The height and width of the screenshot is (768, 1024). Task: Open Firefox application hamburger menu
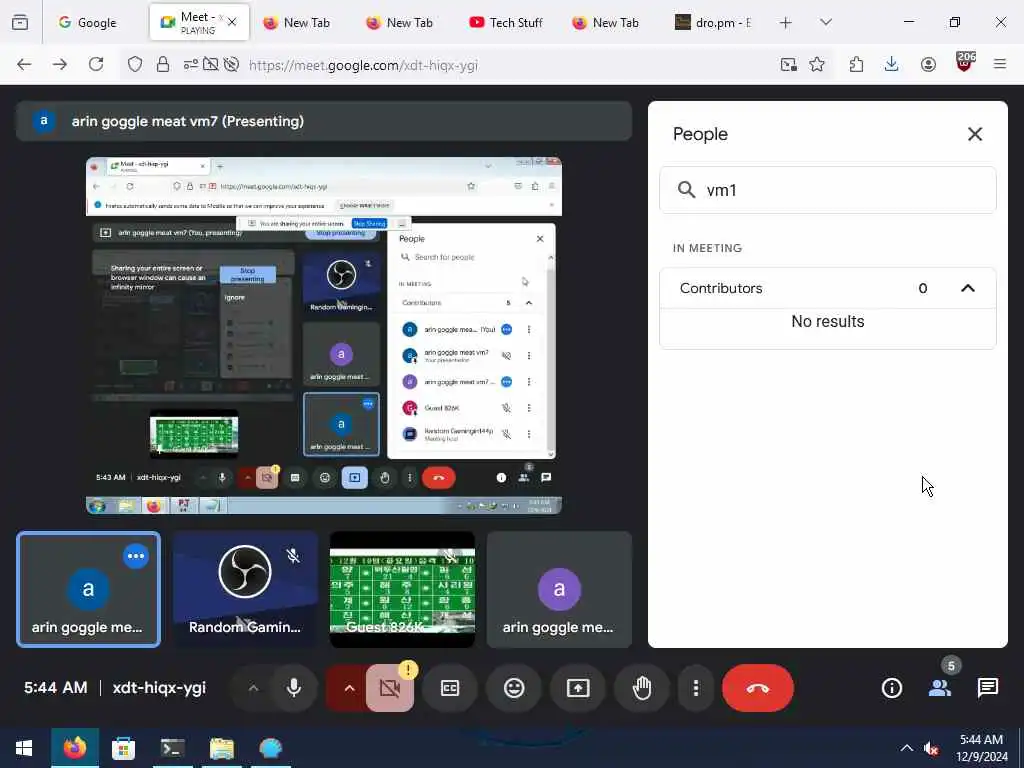tap(1000, 64)
